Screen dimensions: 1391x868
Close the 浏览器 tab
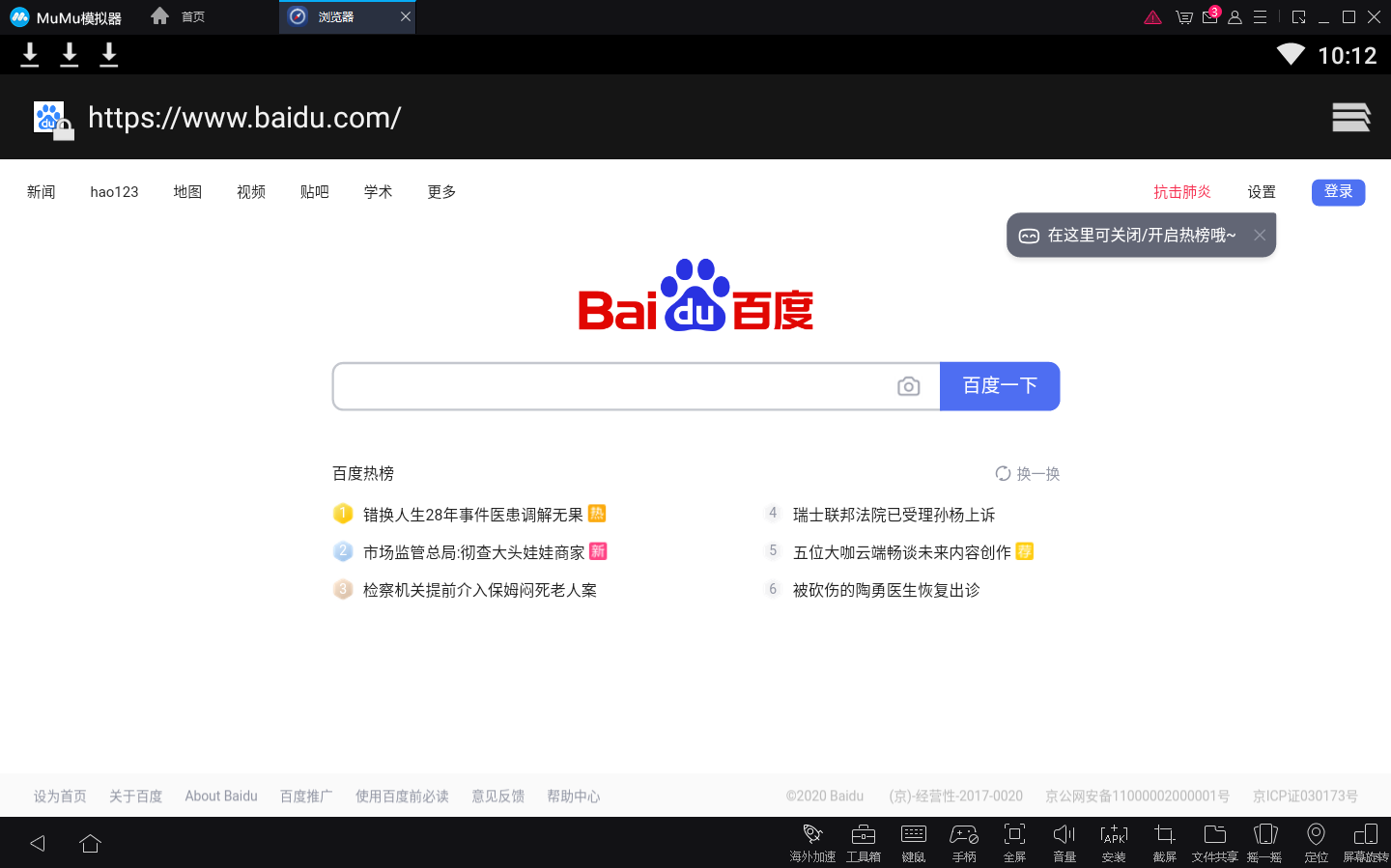click(x=406, y=16)
